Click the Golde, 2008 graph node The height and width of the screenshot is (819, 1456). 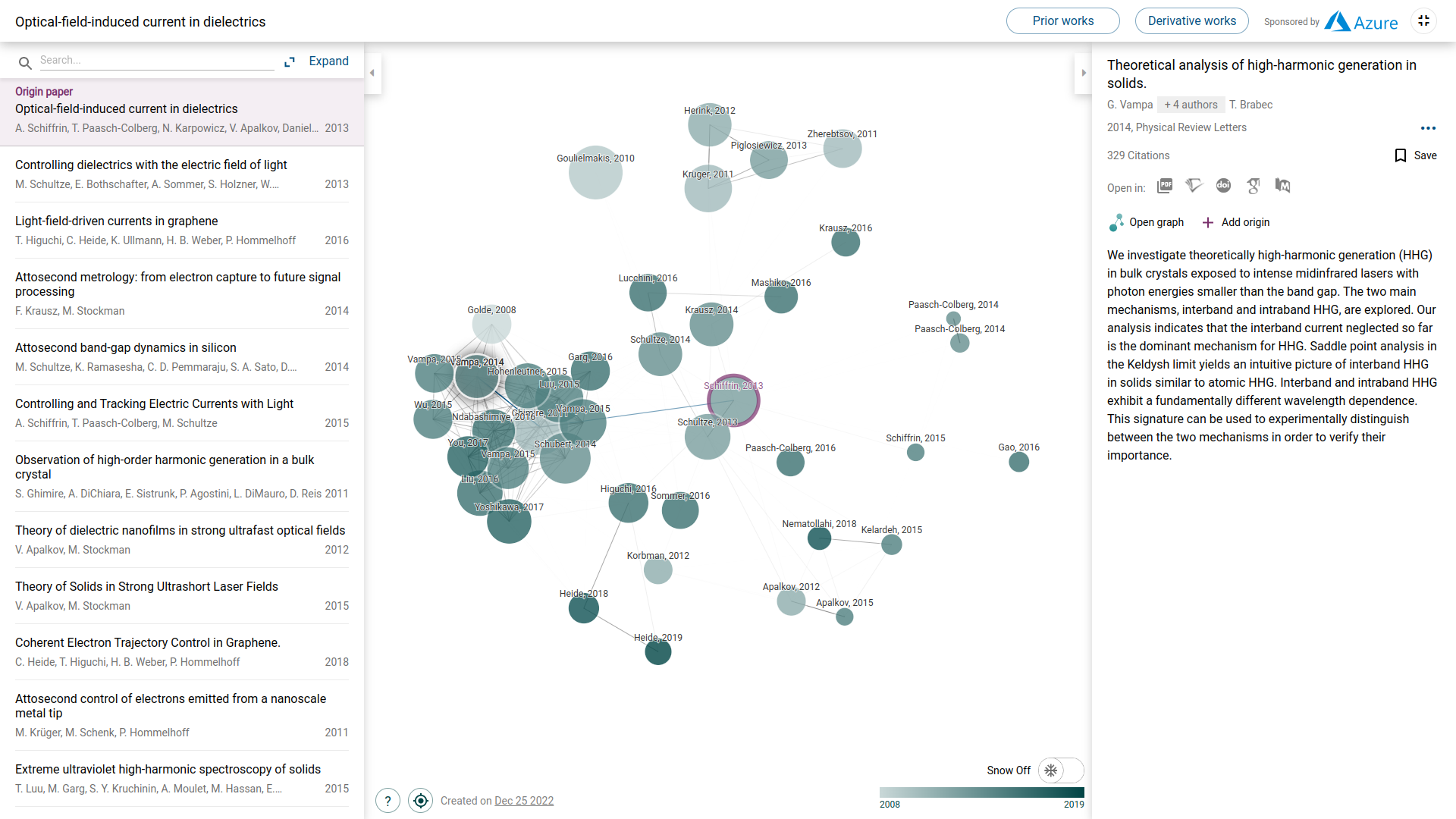[491, 325]
